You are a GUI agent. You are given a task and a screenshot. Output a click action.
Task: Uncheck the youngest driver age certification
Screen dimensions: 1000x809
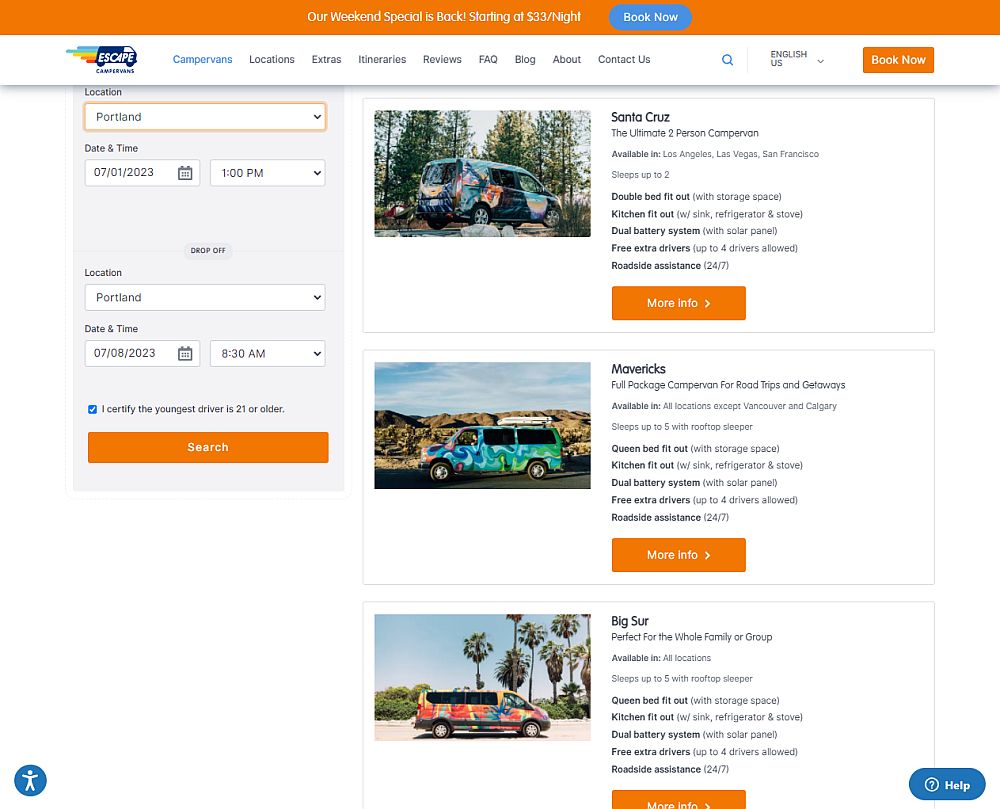92,408
